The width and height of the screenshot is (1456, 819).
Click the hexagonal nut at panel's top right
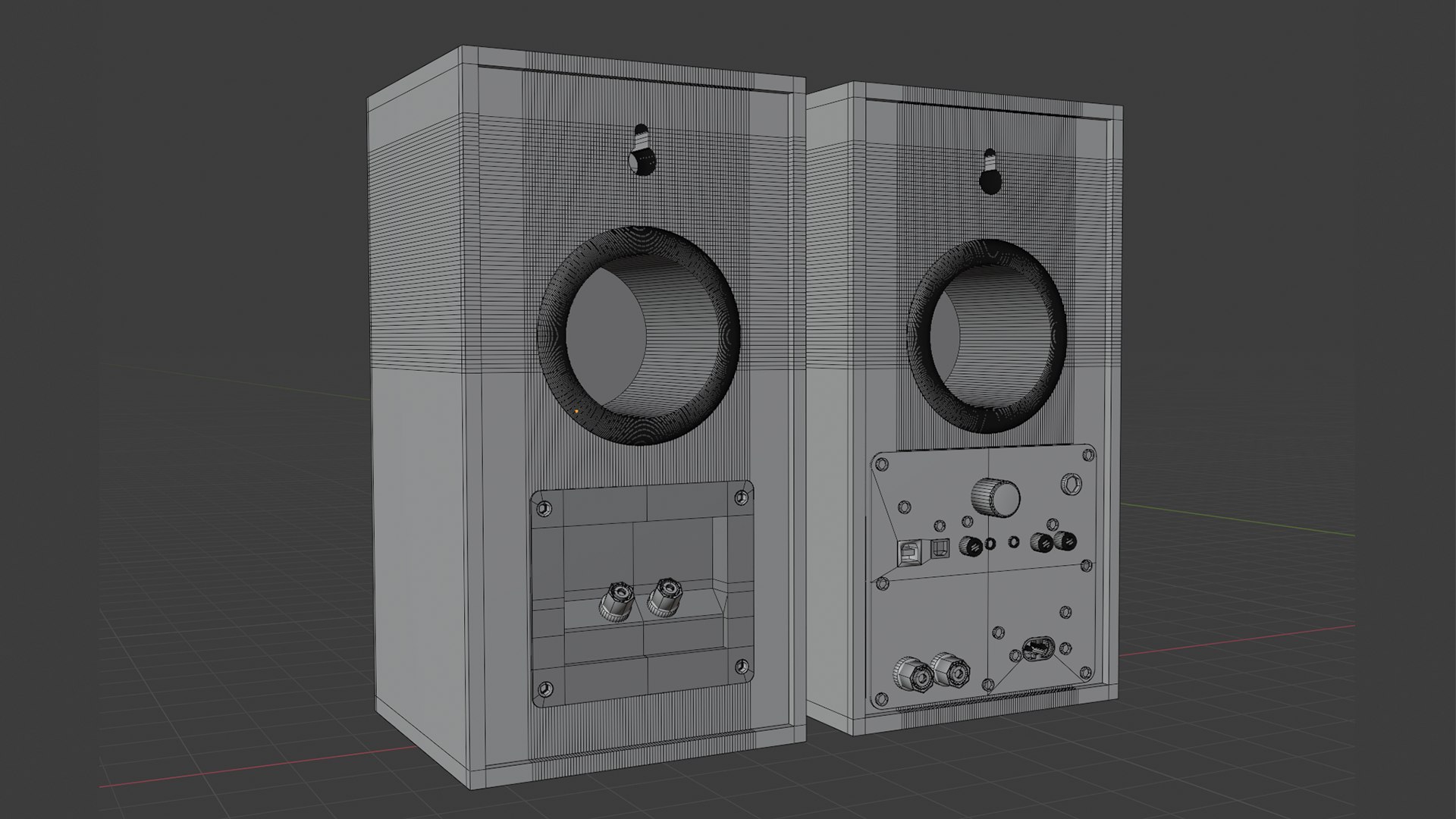coord(1072,484)
